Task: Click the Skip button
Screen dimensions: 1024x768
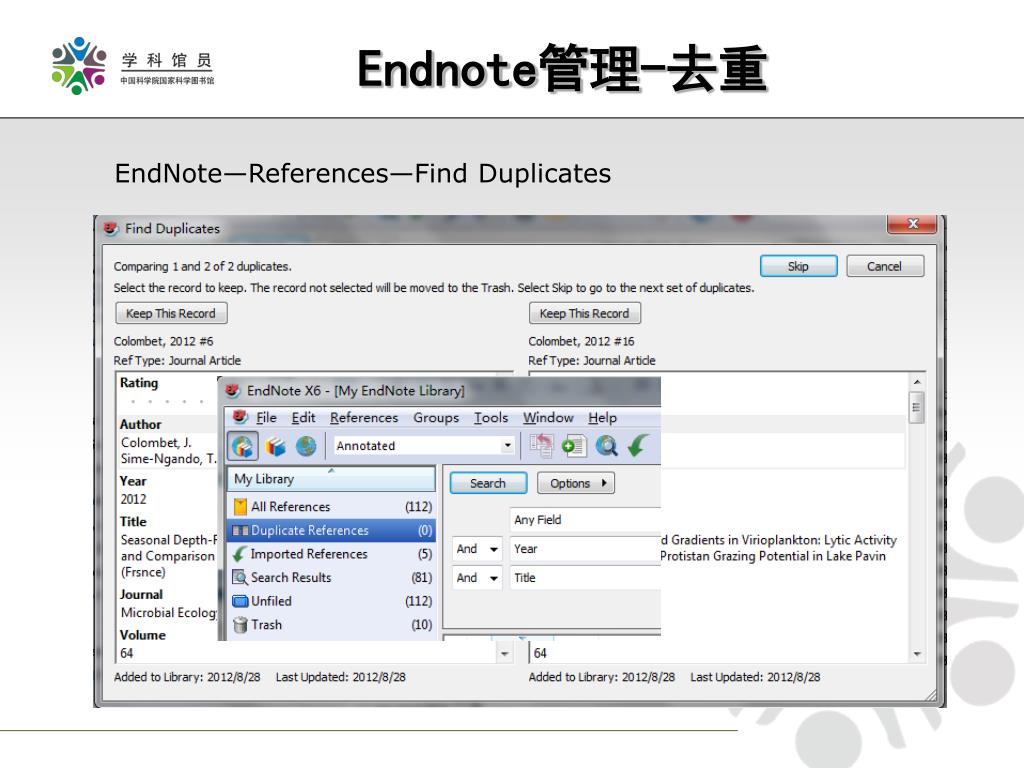Action: (798, 266)
